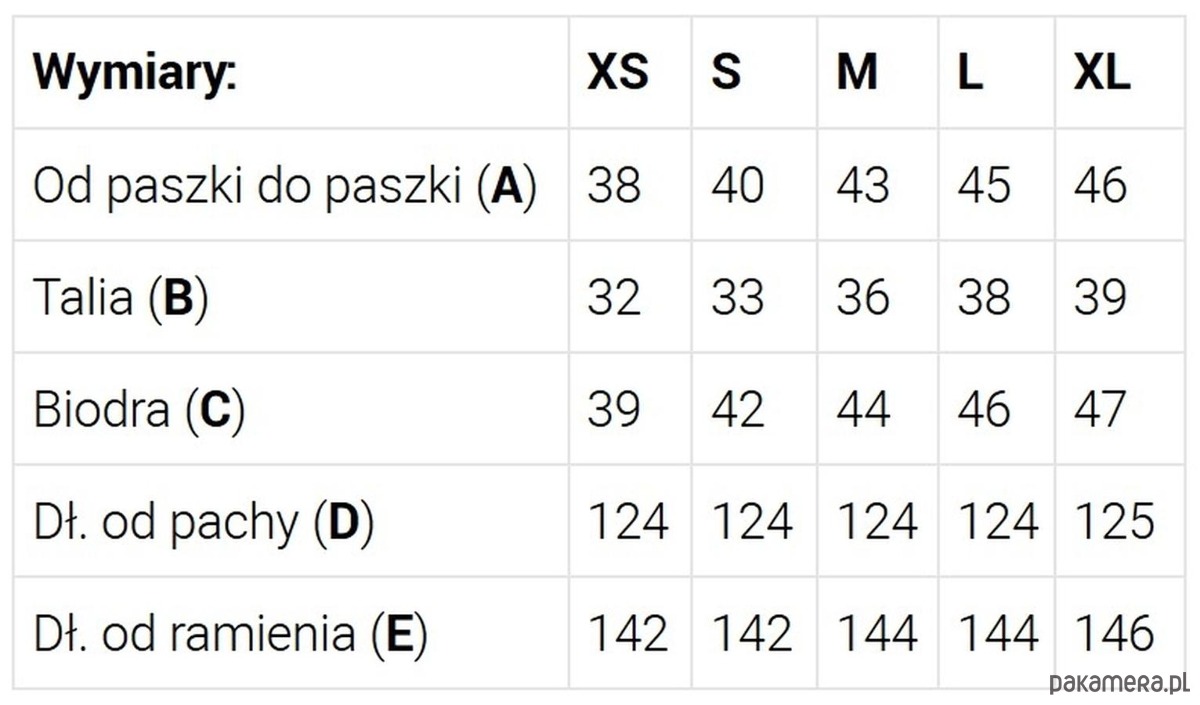This screenshot has width=1200, height=705.
Task: Click the Dł. od pachy (D) label
Action: tap(203, 522)
